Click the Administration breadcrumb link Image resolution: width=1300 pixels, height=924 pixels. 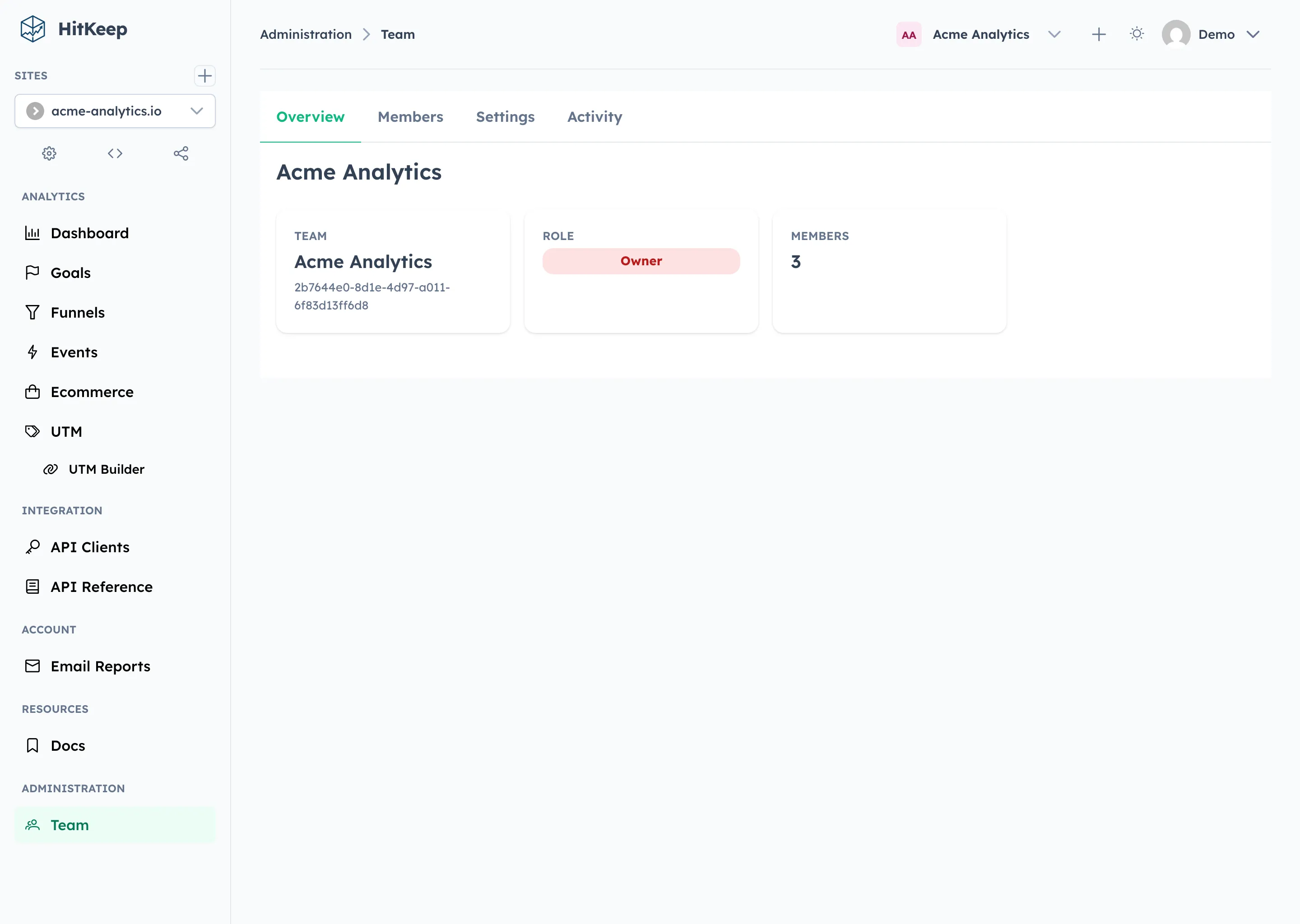[x=306, y=34]
